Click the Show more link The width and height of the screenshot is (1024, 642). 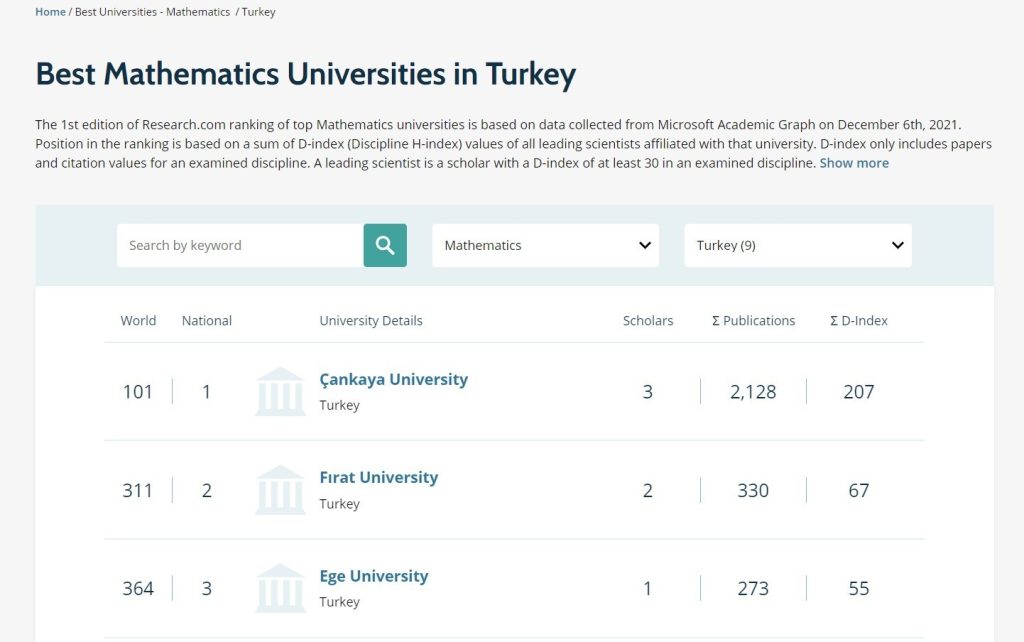[854, 162]
